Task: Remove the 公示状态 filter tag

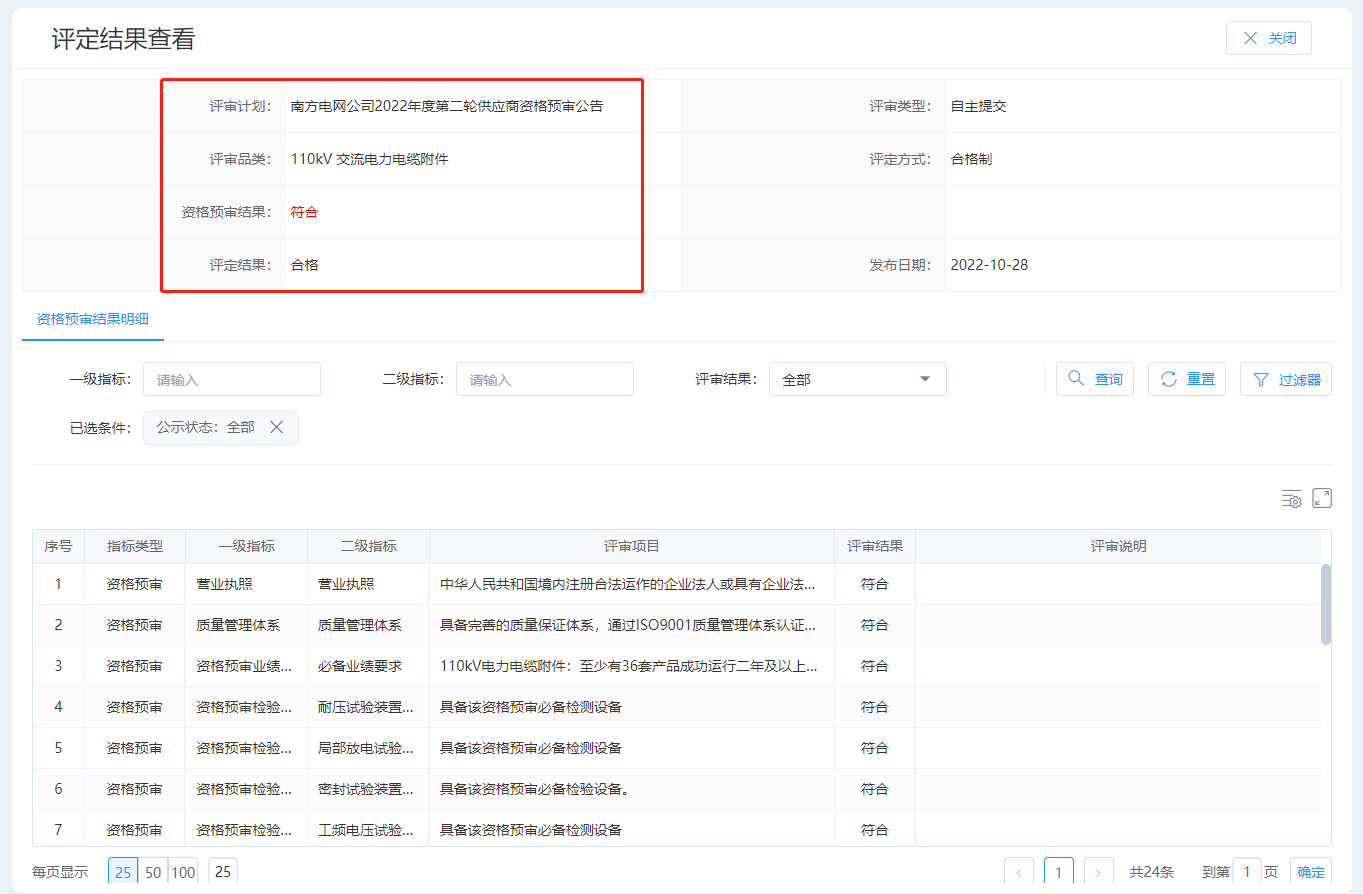Action: (277, 427)
